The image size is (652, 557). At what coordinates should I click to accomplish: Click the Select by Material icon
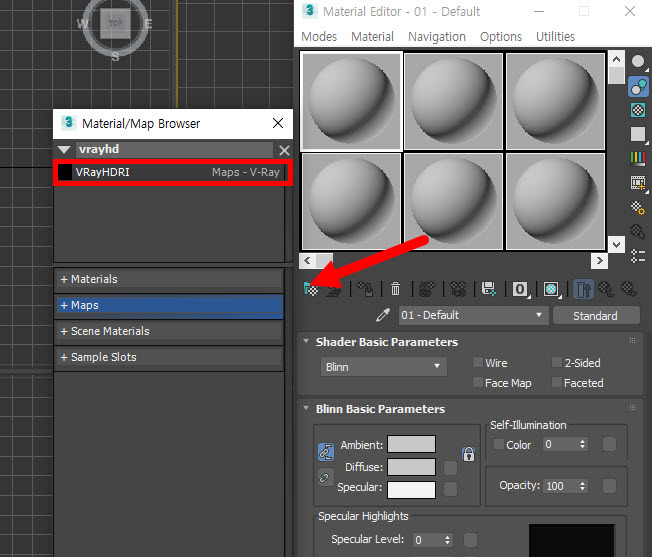tap(638, 232)
